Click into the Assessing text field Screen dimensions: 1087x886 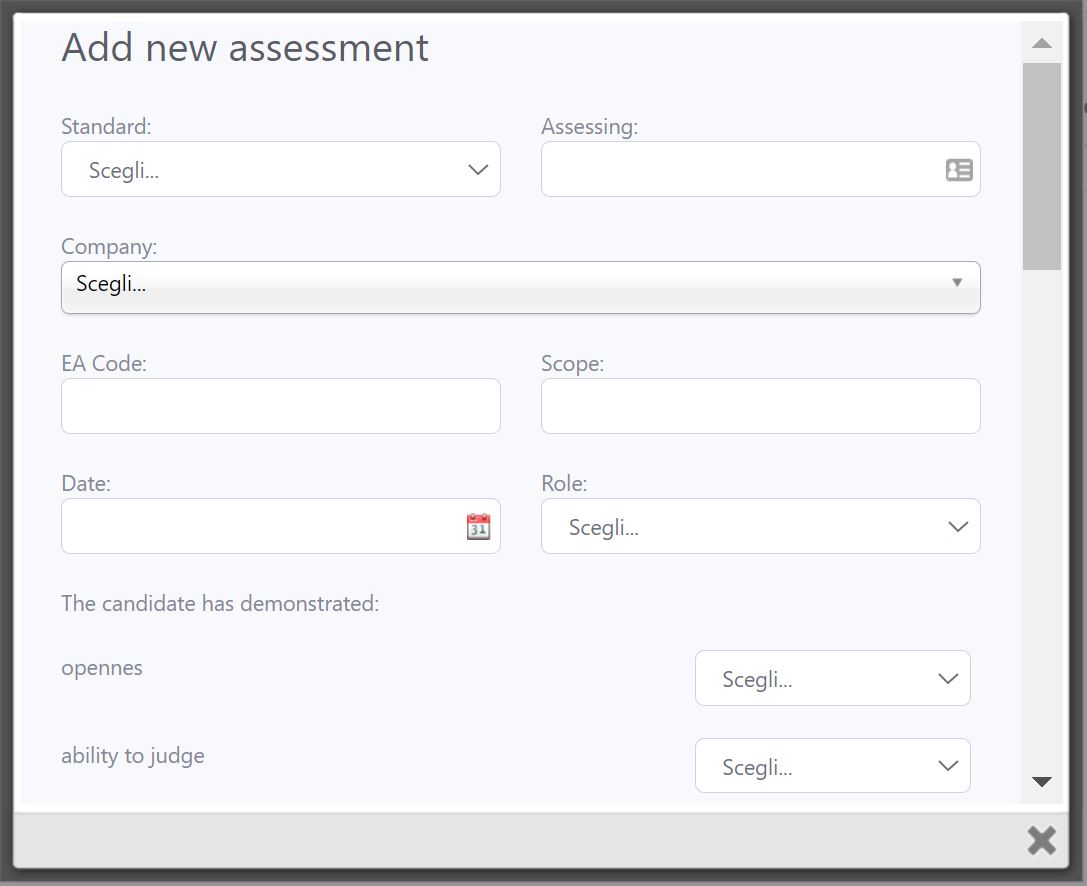coord(740,170)
